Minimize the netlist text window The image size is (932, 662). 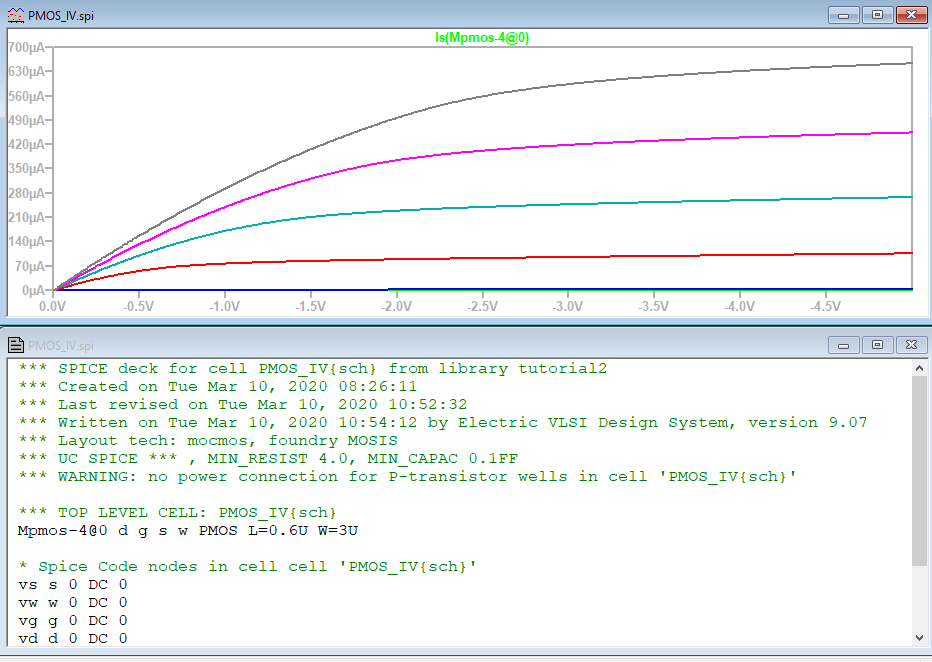point(845,344)
